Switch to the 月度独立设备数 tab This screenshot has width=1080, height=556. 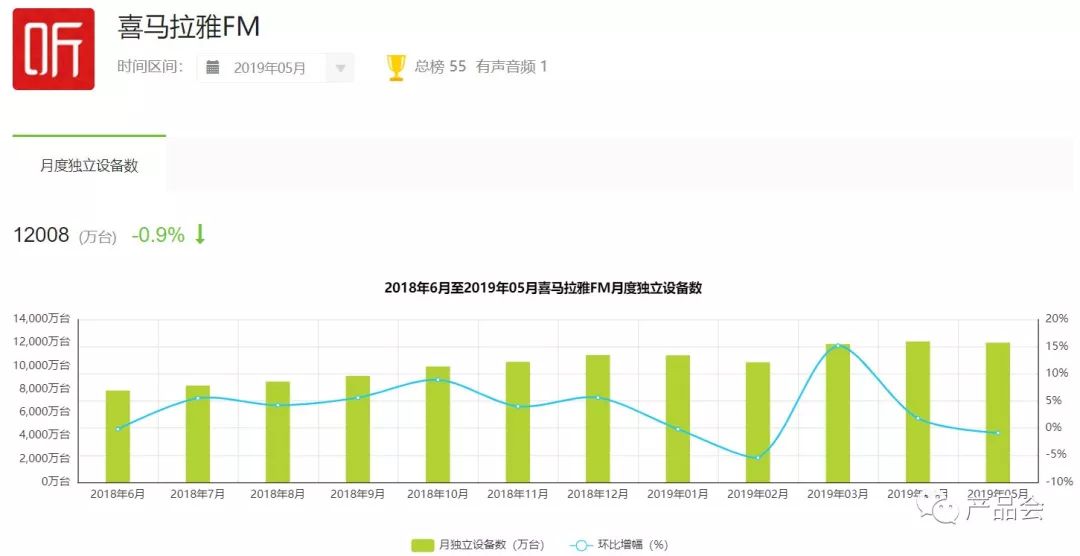point(89,166)
